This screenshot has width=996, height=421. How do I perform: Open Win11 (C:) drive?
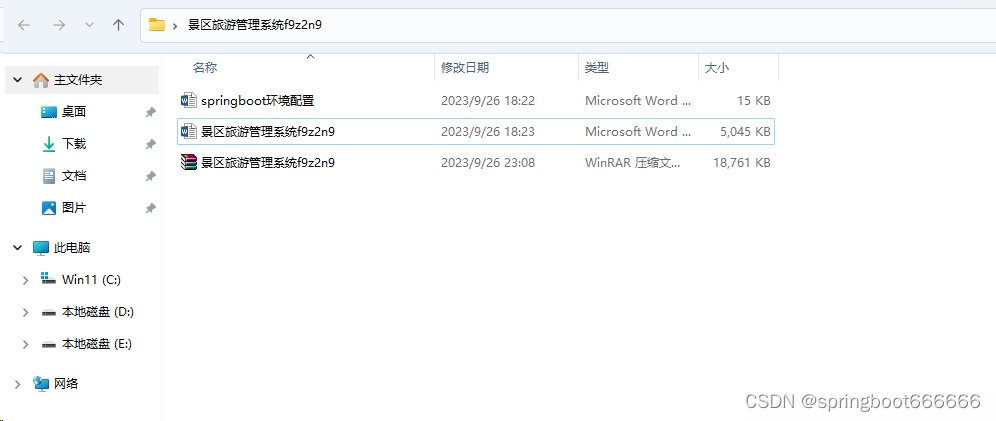[91, 279]
